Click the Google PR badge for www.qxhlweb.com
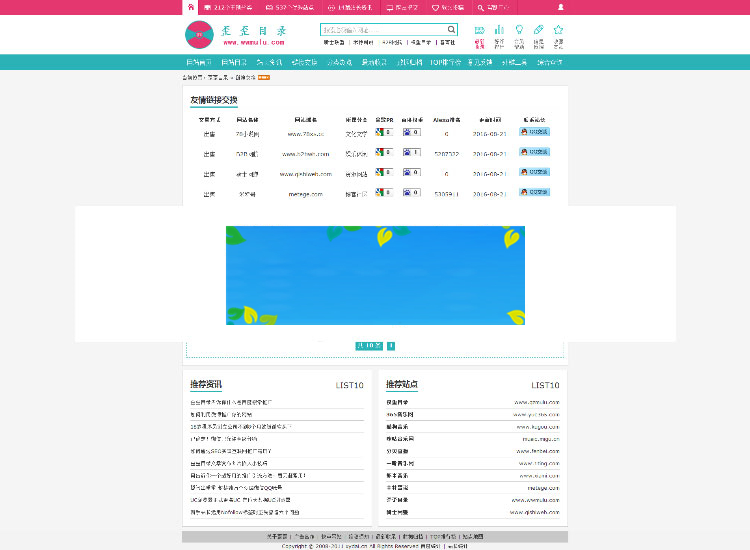The width and height of the screenshot is (750, 550). click(382, 172)
